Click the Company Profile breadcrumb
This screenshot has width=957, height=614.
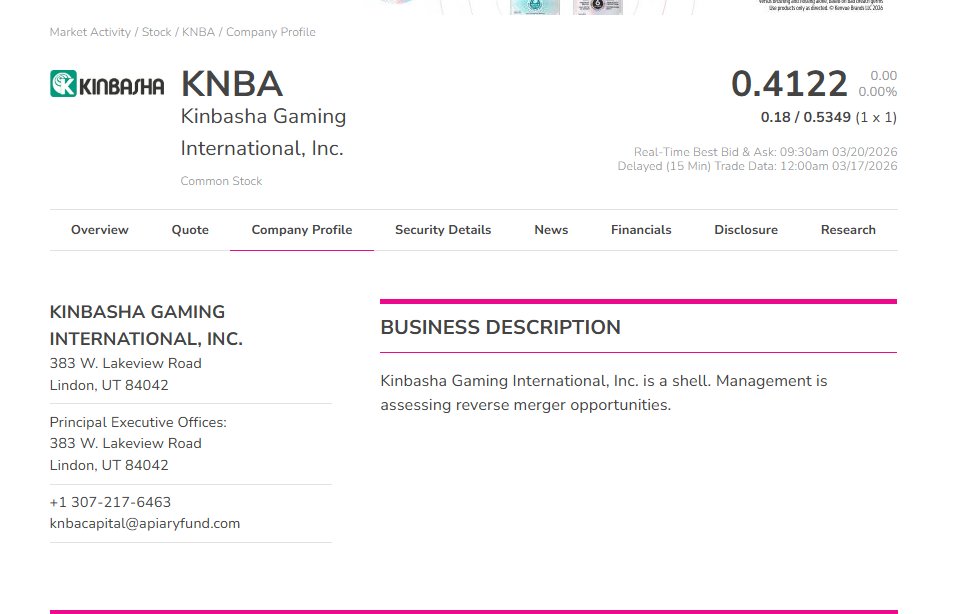[271, 32]
